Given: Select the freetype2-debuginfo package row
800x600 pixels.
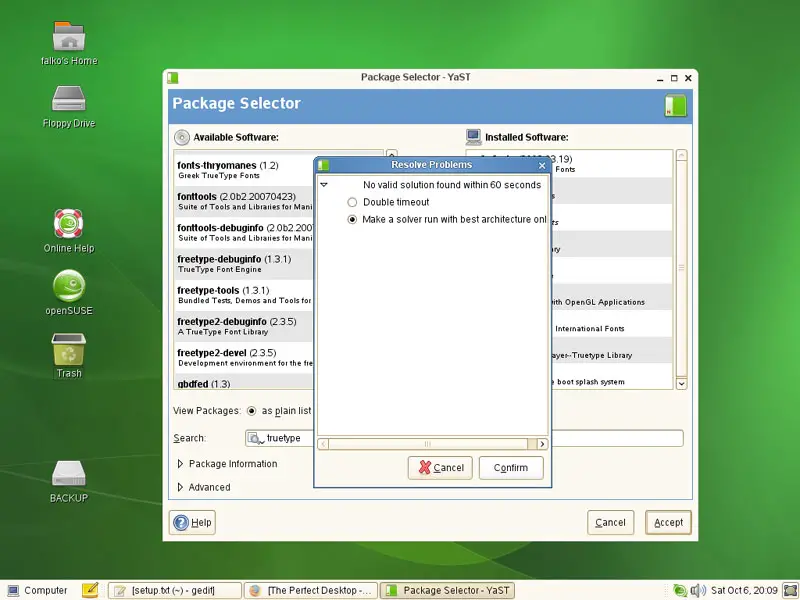Looking at the screenshot, I should tap(244, 326).
